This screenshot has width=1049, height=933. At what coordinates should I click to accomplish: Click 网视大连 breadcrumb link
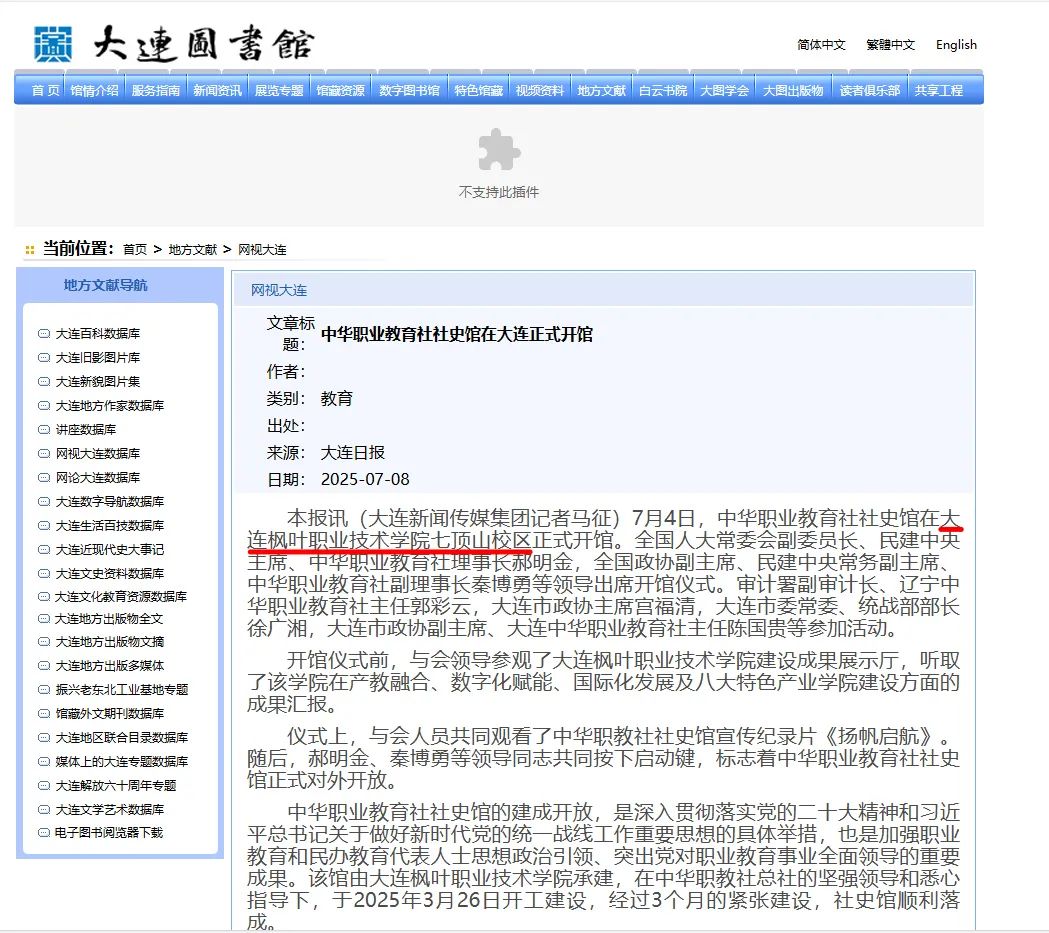262,250
